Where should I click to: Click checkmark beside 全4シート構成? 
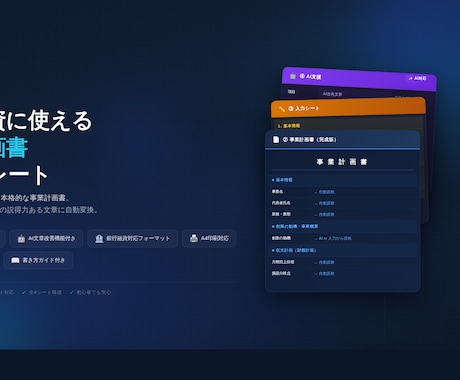pyautogui.click(x=24, y=292)
